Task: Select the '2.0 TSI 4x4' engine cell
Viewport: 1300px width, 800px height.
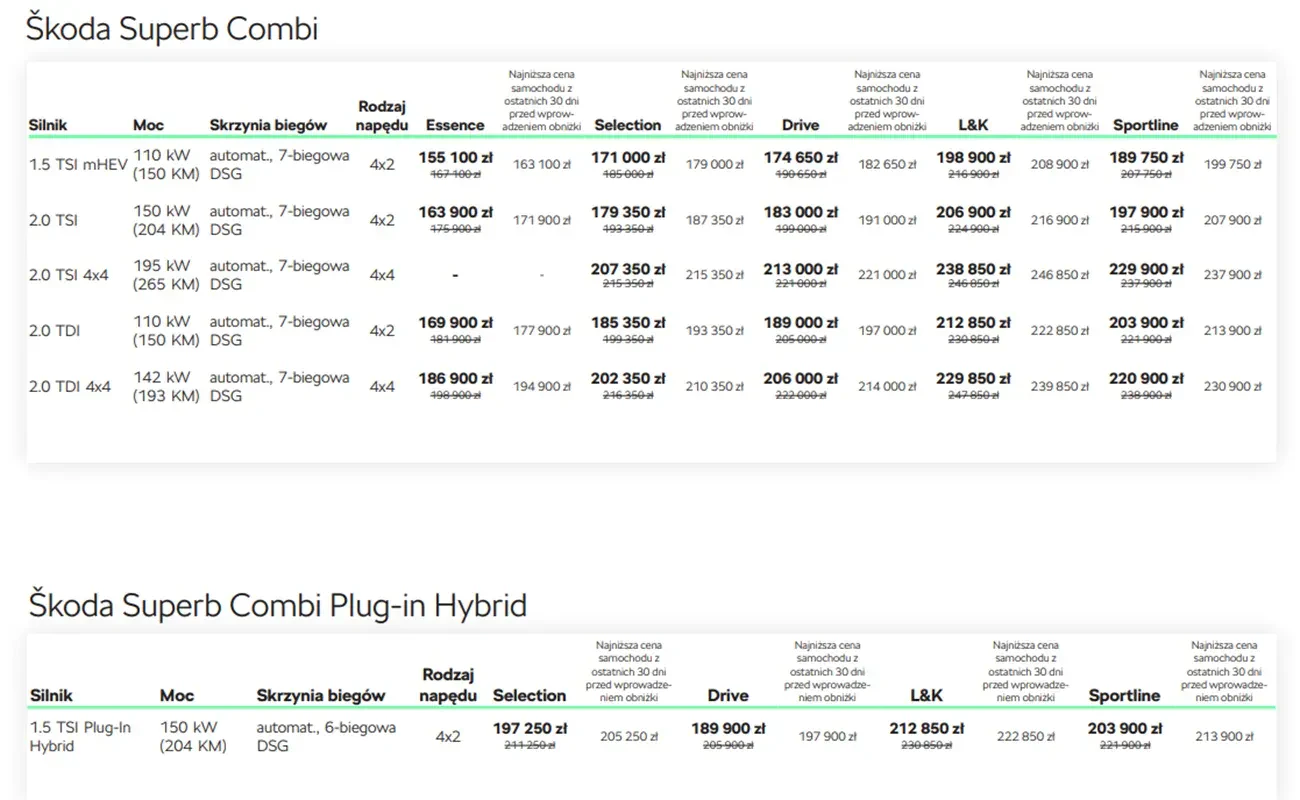Action: coord(68,275)
